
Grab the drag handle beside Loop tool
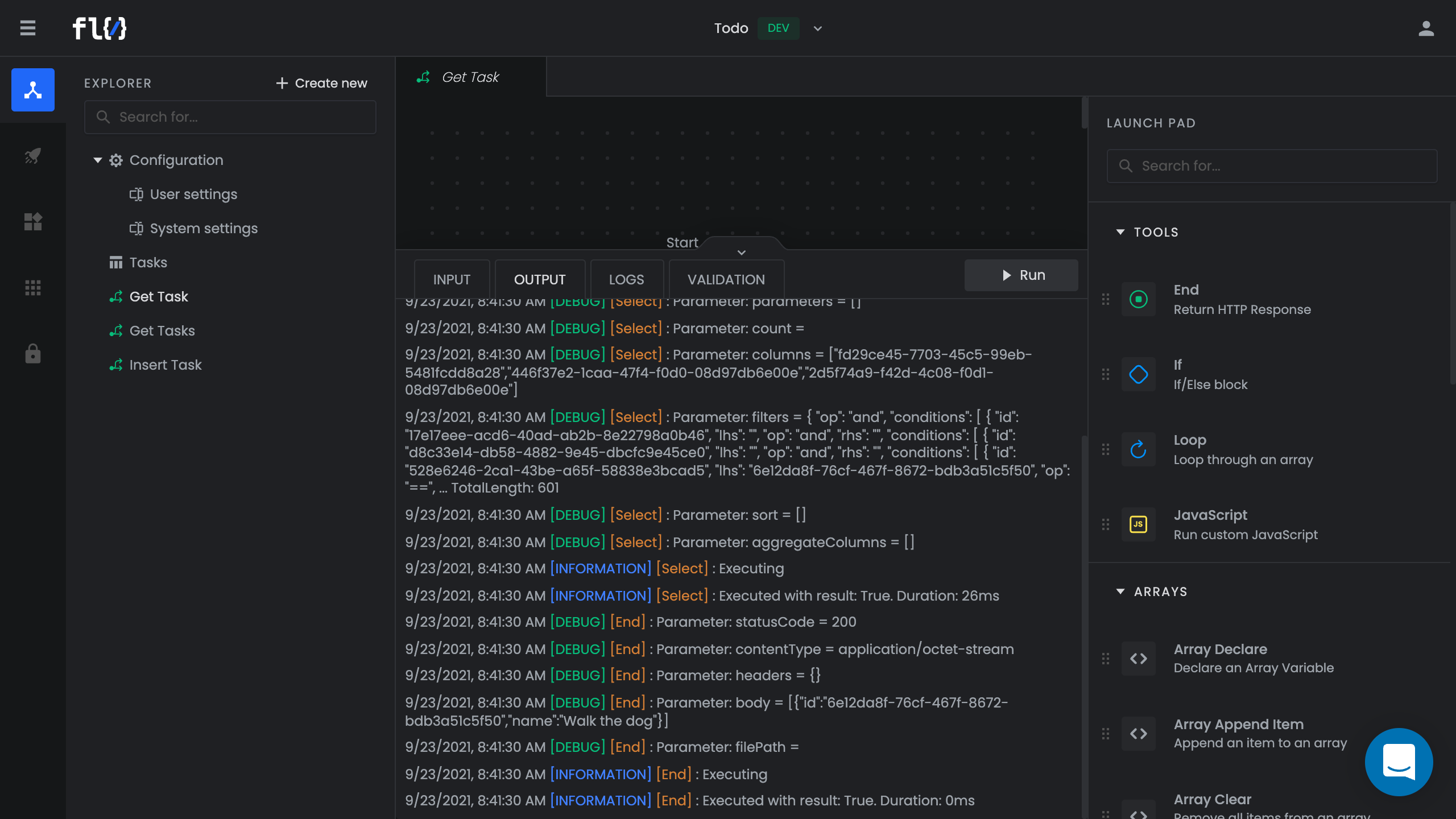[1106, 449]
